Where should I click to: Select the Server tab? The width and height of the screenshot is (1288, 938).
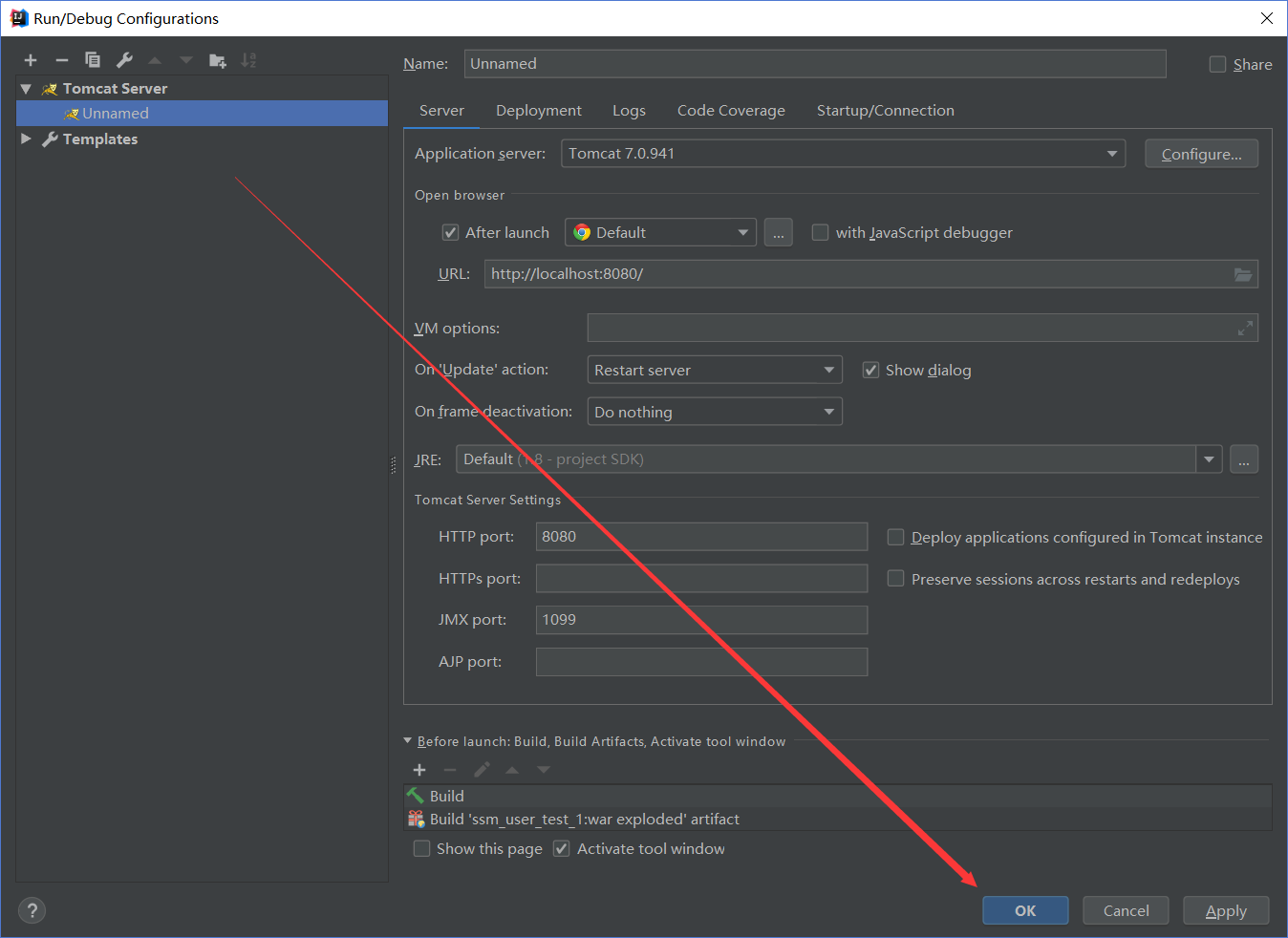441,111
